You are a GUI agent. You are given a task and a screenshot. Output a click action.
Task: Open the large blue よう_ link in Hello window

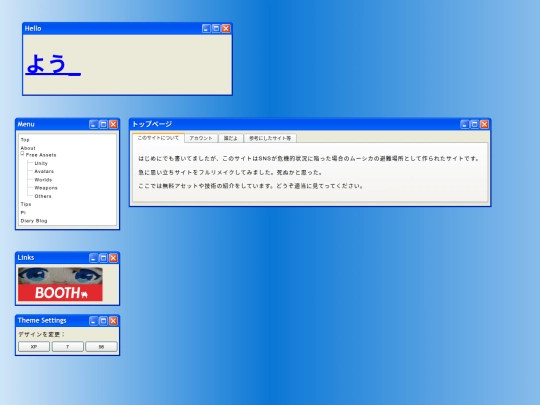(x=53, y=64)
